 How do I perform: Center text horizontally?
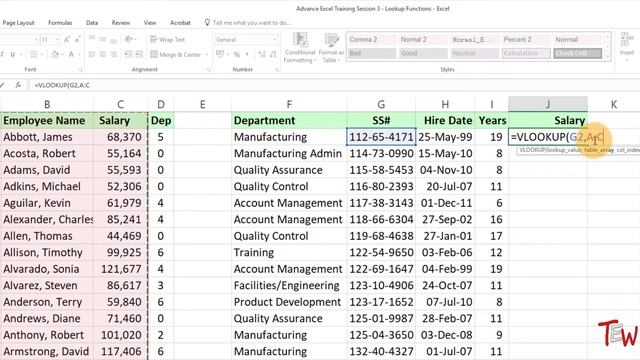coord(103,54)
